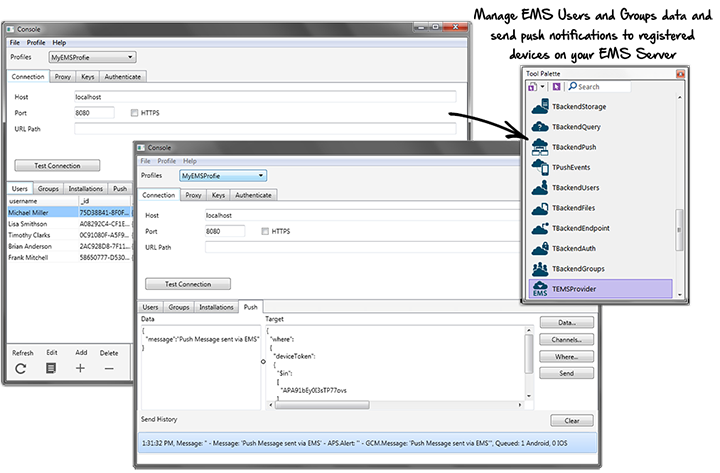
Task: Switch to Users tab in front Console
Action: [150, 307]
